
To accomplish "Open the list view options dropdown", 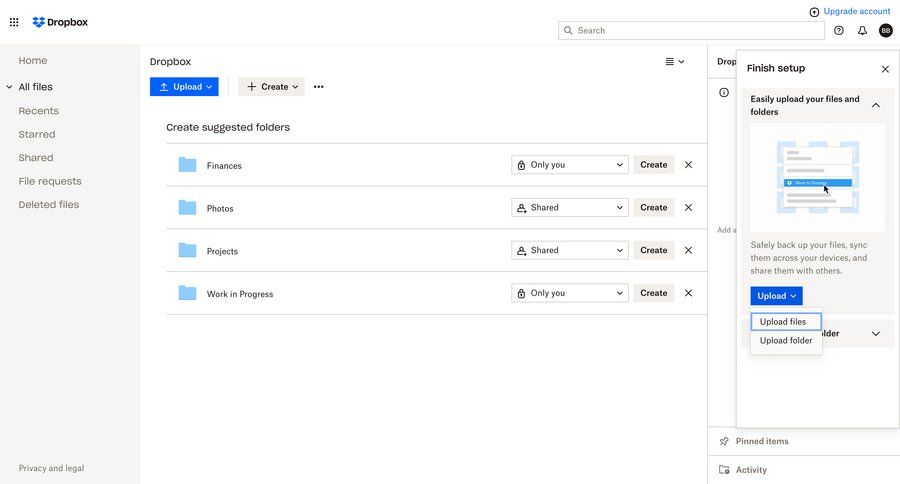I will [x=674, y=61].
